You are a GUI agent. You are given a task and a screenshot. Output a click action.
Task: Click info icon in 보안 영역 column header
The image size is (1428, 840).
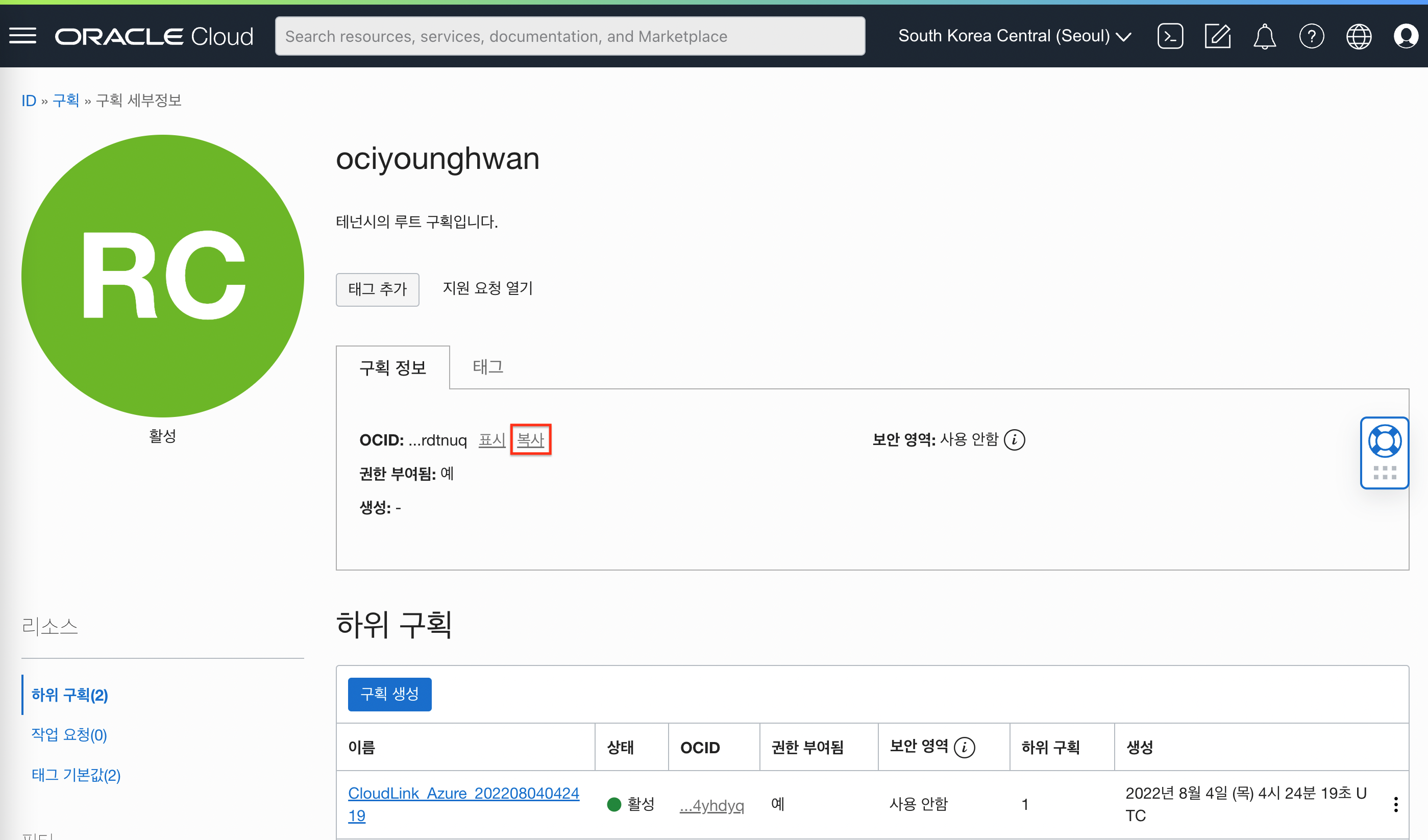pos(965,747)
